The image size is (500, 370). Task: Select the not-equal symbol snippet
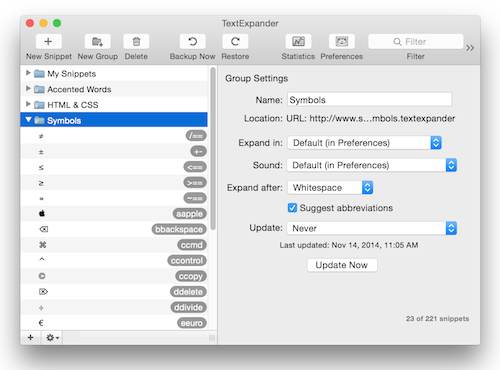[x=41, y=136]
